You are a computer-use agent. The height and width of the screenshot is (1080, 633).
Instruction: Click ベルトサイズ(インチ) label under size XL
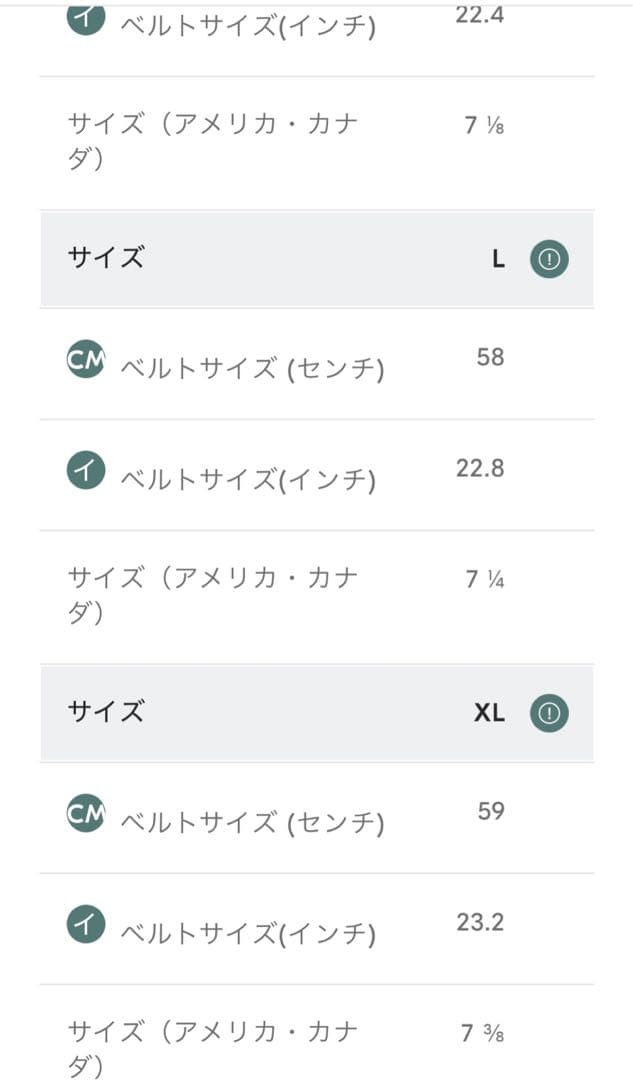248,934
